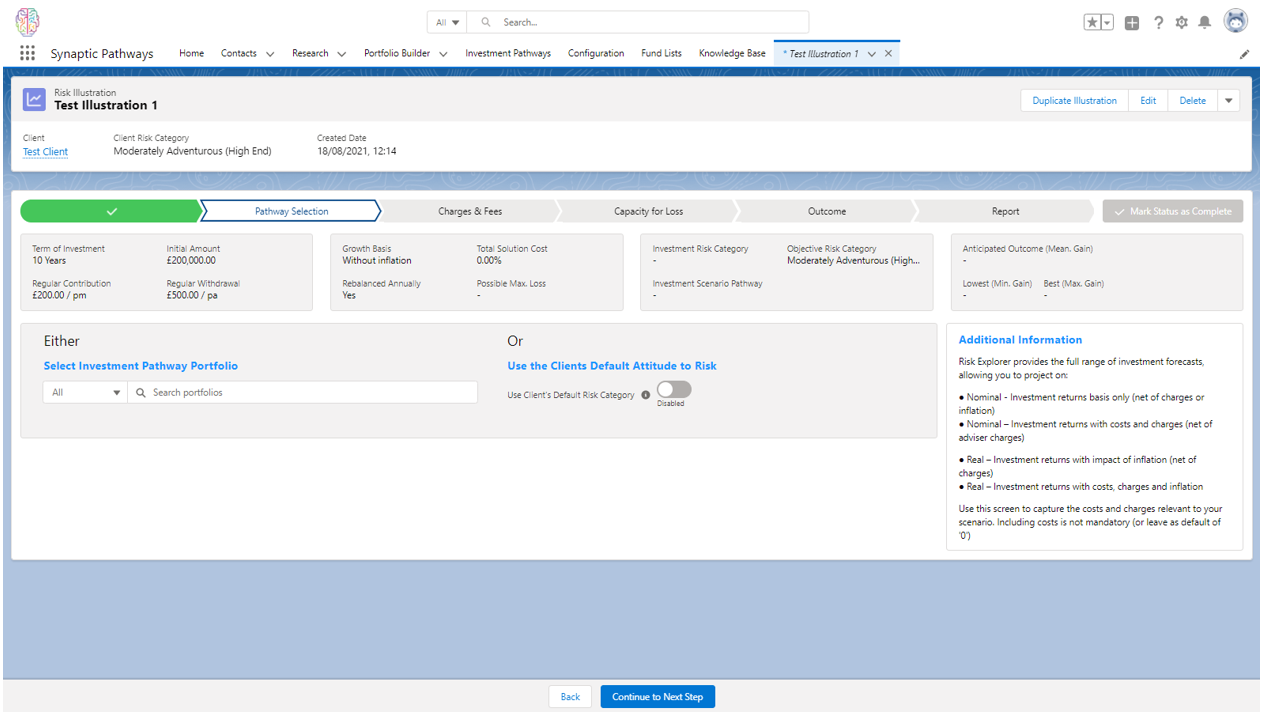Click the pencil edit navigation icon
This screenshot has width=1263, height=716.
tap(1244, 54)
